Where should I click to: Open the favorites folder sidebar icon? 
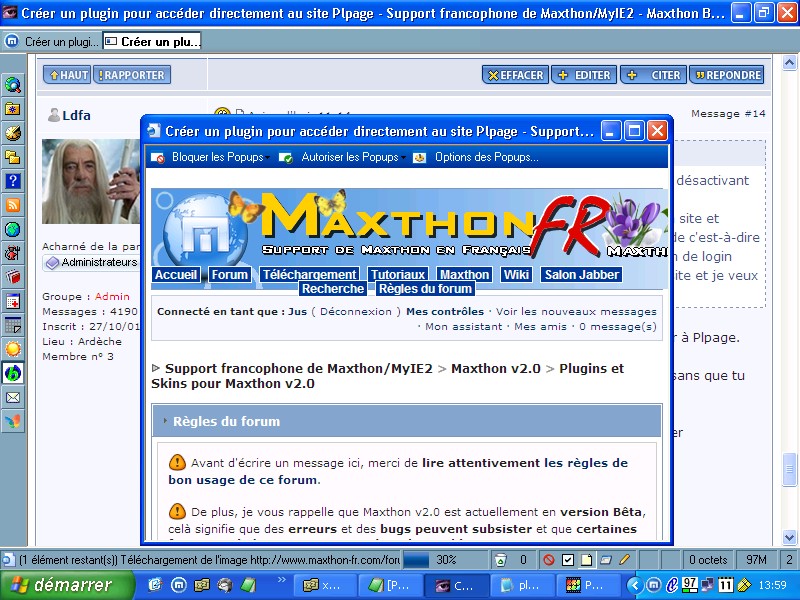click(13, 109)
